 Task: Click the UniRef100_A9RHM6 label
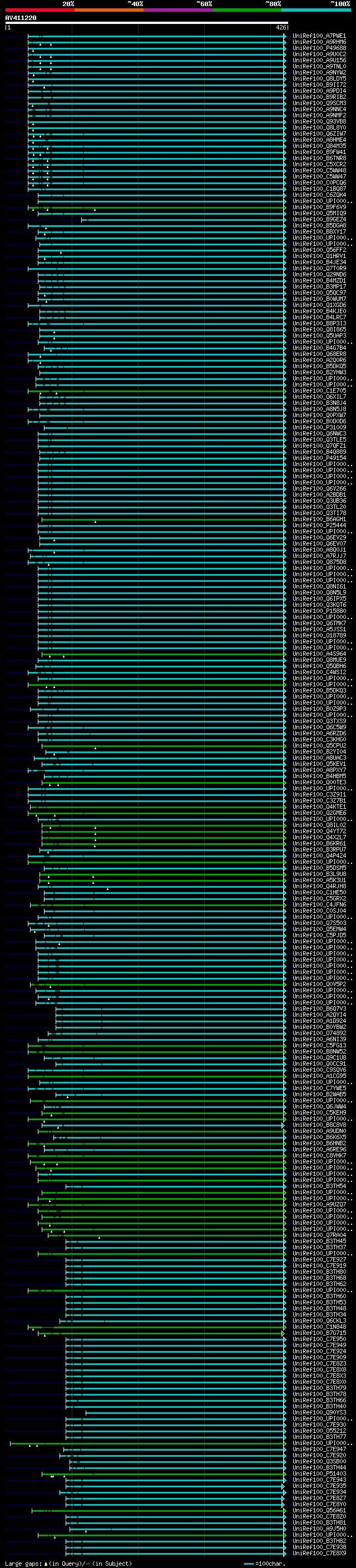[319, 42]
